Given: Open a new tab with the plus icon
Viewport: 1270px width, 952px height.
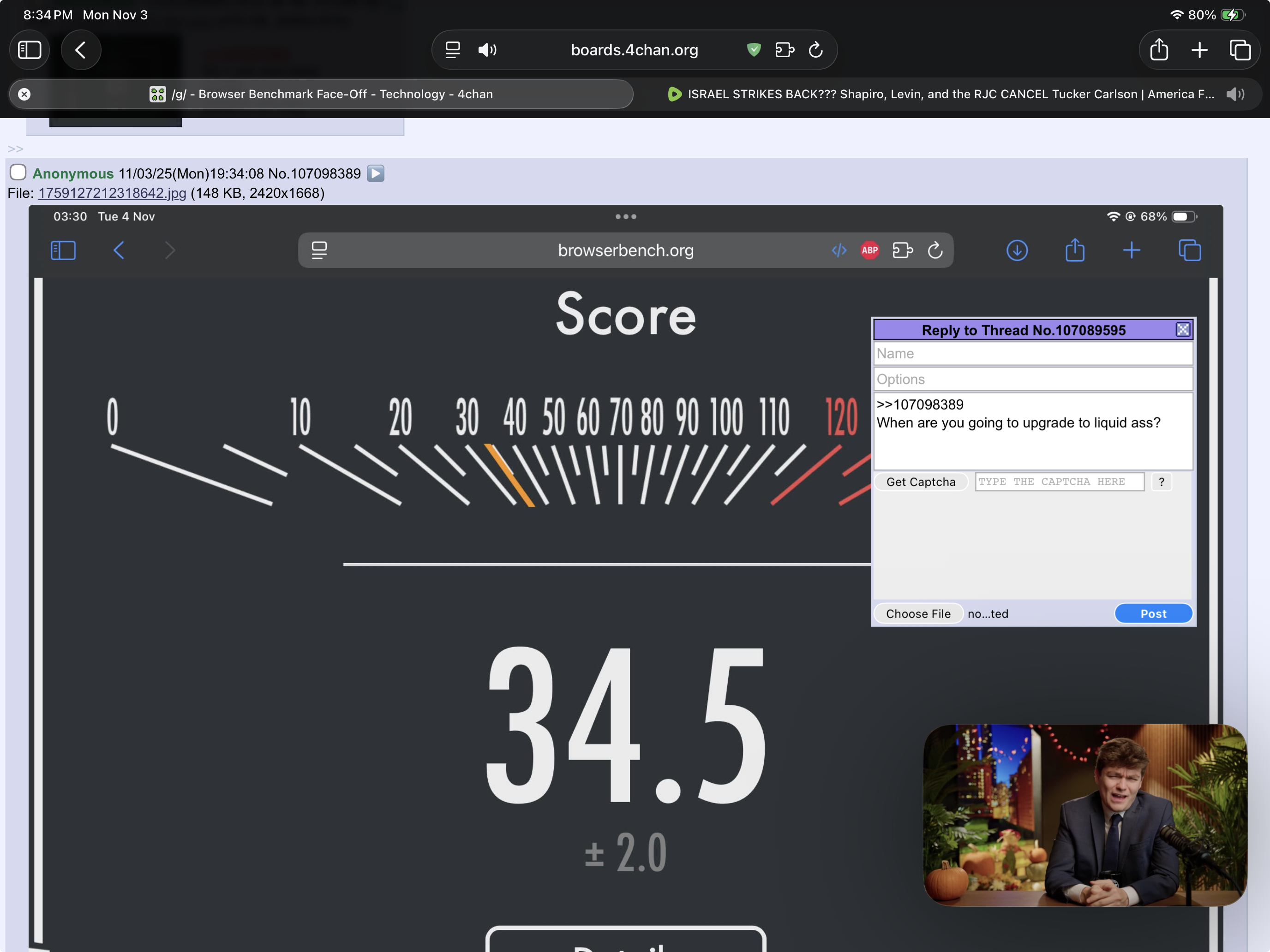Looking at the screenshot, I should coord(1199,50).
